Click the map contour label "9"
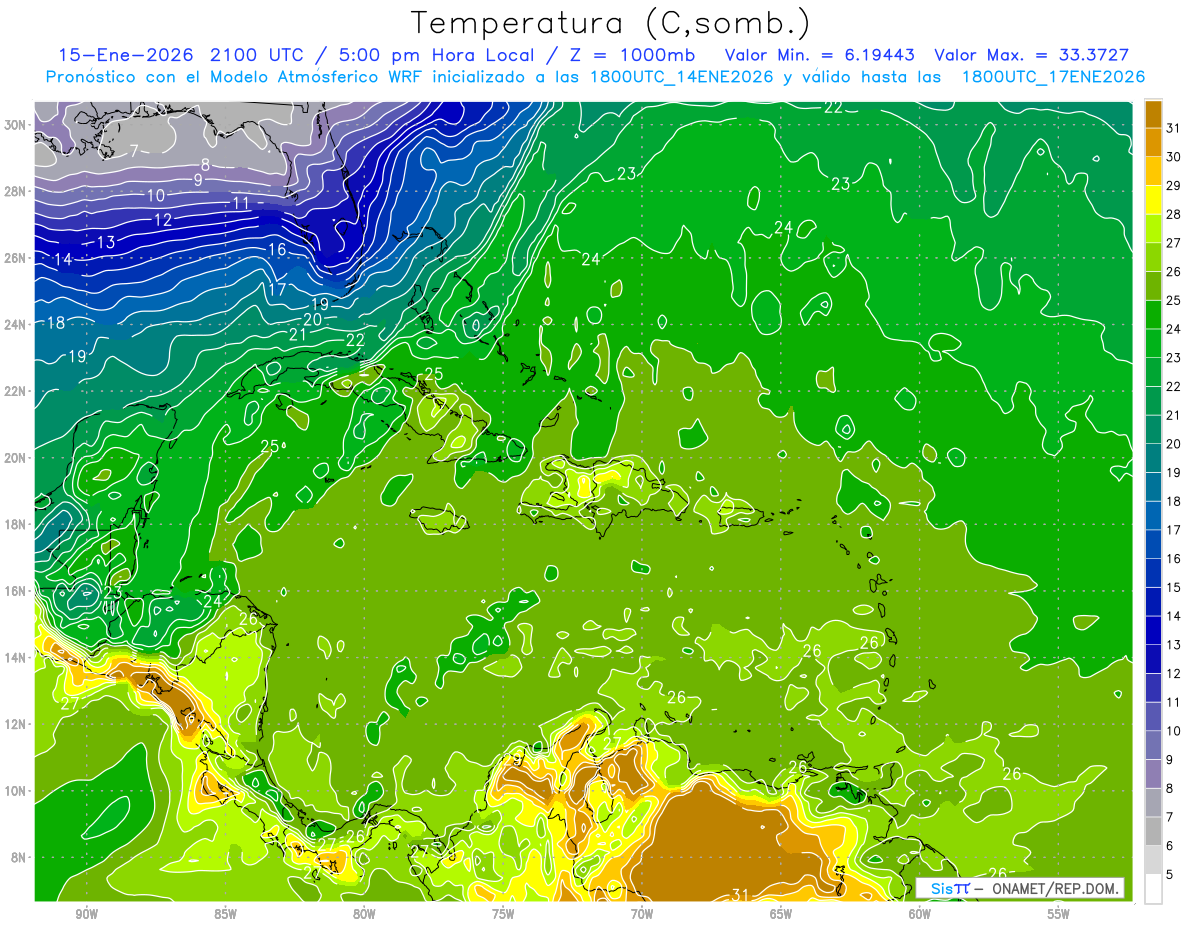Image resolution: width=1200 pixels, height=927 pixels. pos(198,180)
